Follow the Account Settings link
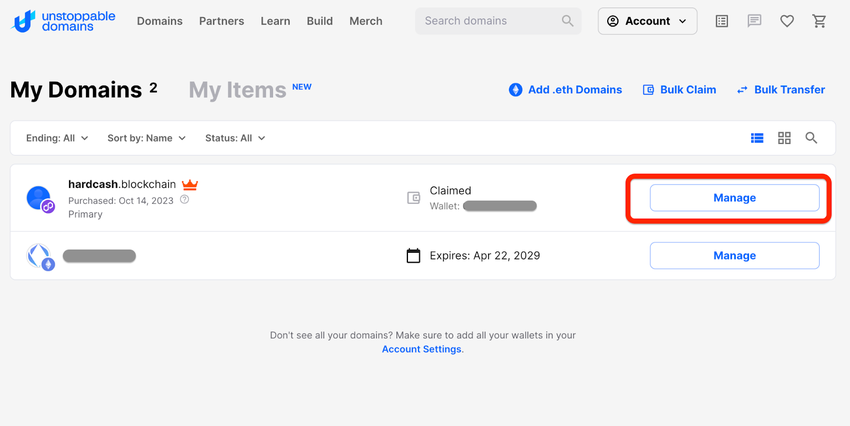This screenshot has height=426, width=850. tap(421, 349)
